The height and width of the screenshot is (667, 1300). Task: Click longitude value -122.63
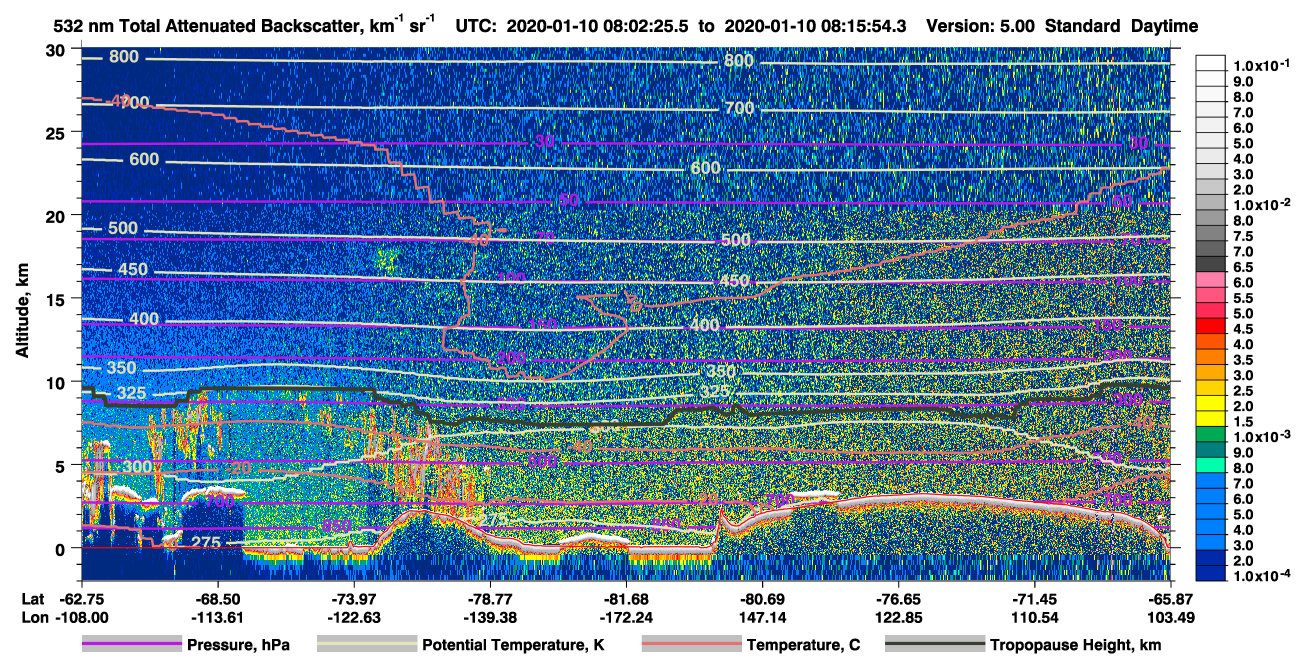[354, 617]
